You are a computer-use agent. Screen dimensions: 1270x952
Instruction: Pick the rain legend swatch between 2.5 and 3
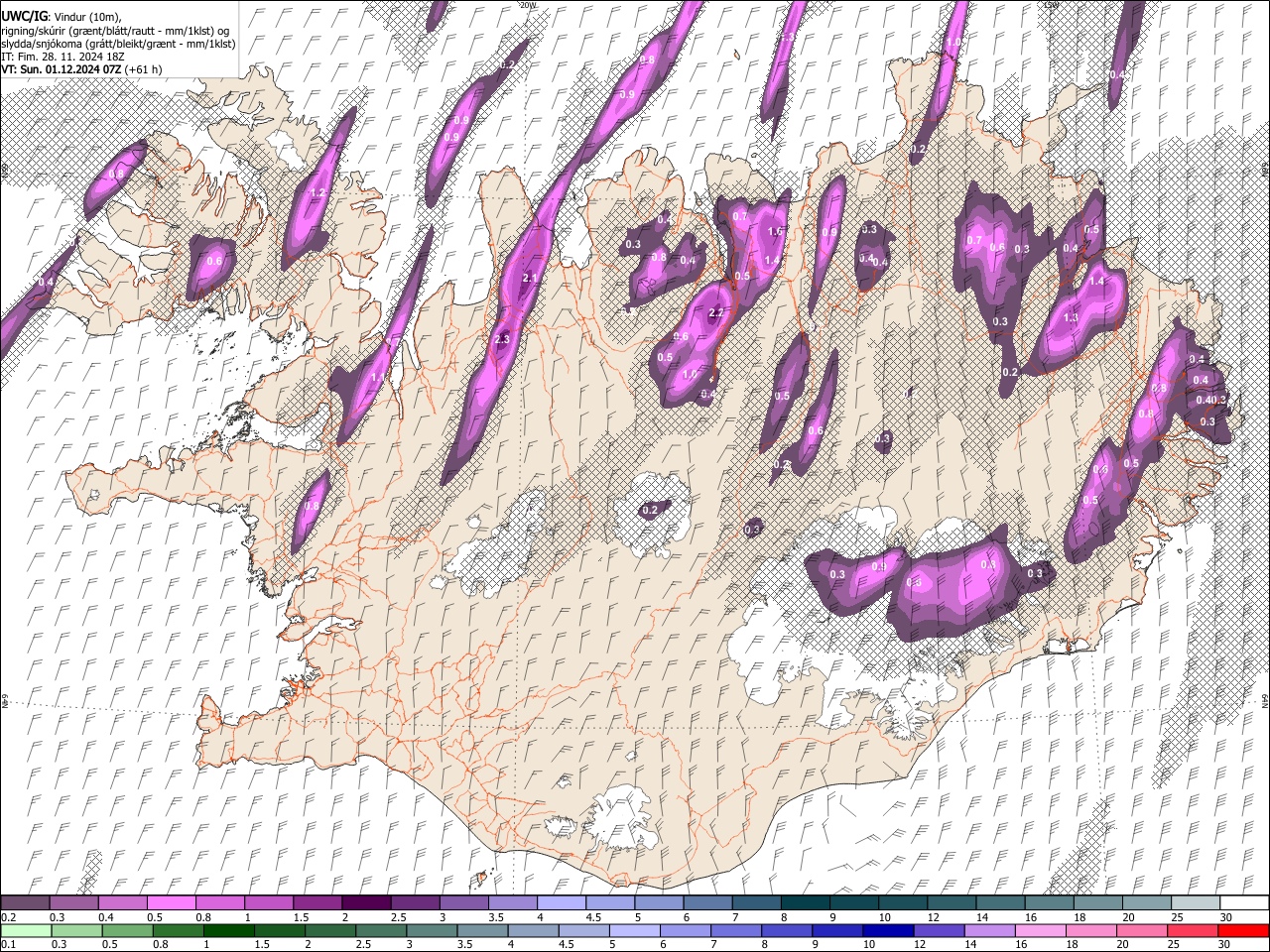coord(380,930)
